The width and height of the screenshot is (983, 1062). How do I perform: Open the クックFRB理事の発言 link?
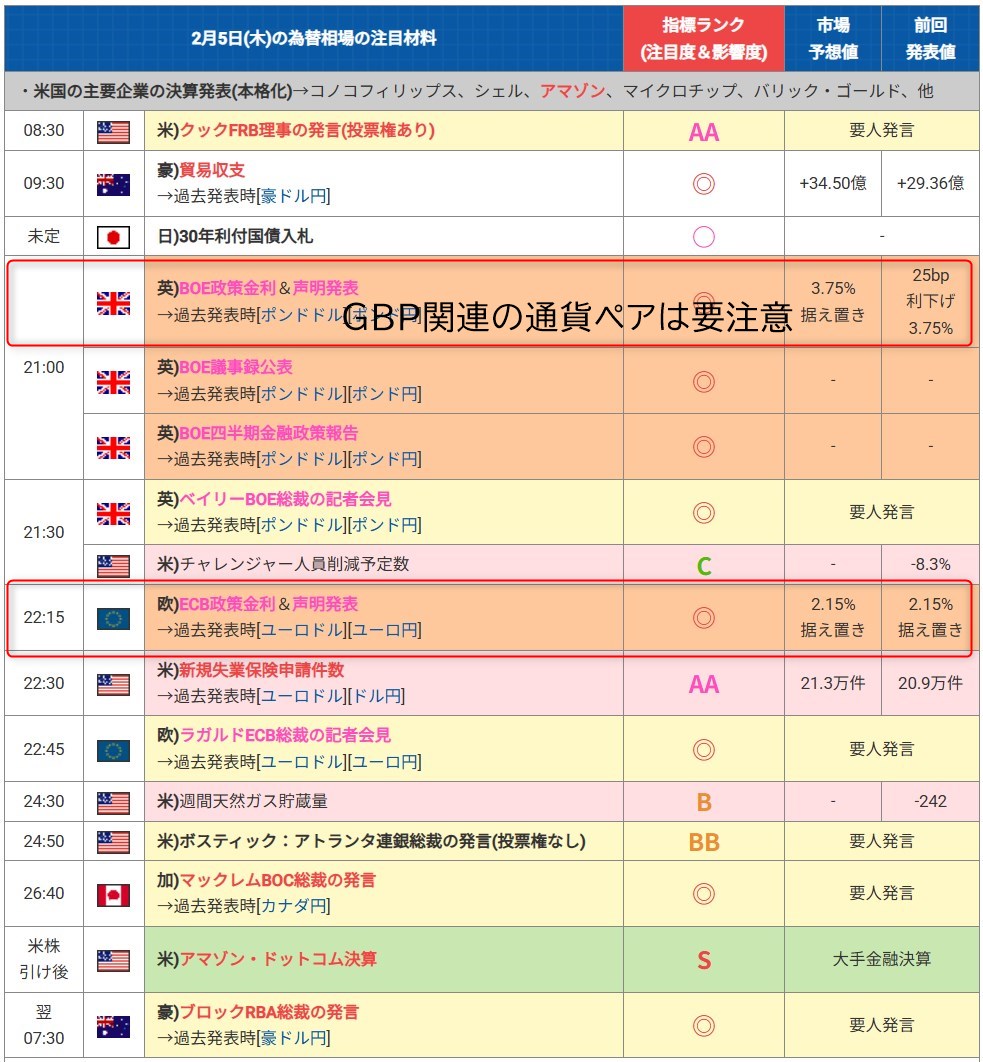[307, 130]
